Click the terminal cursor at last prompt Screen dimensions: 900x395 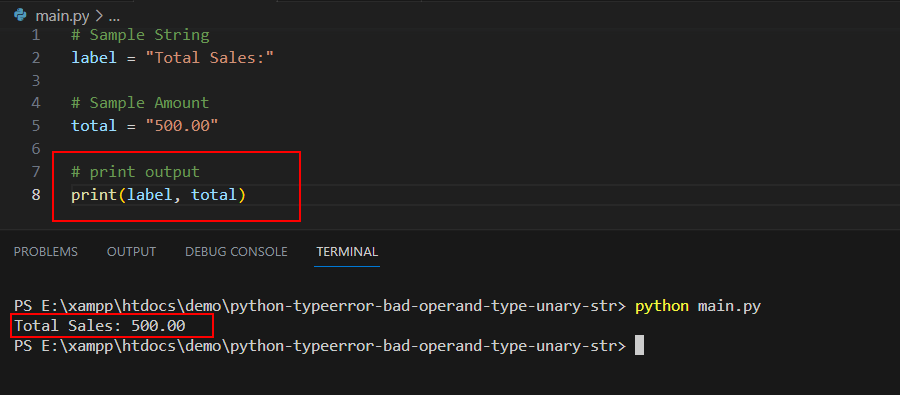(639, 346)
